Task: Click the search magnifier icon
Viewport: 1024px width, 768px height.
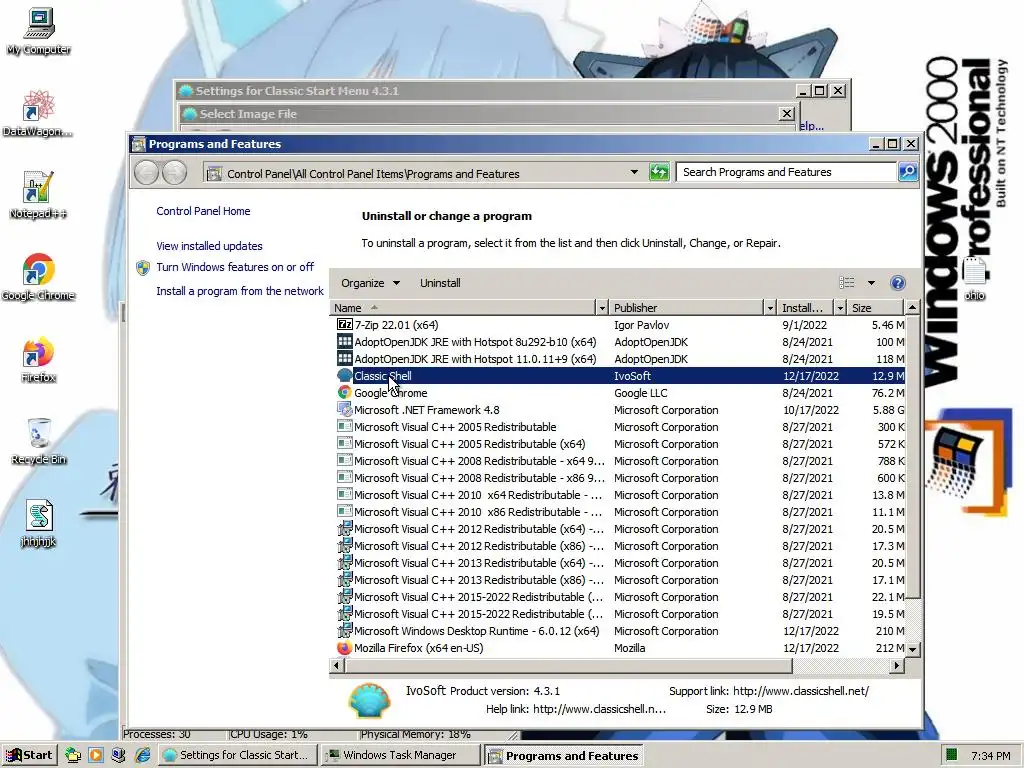Action: [x=908, y=172]
